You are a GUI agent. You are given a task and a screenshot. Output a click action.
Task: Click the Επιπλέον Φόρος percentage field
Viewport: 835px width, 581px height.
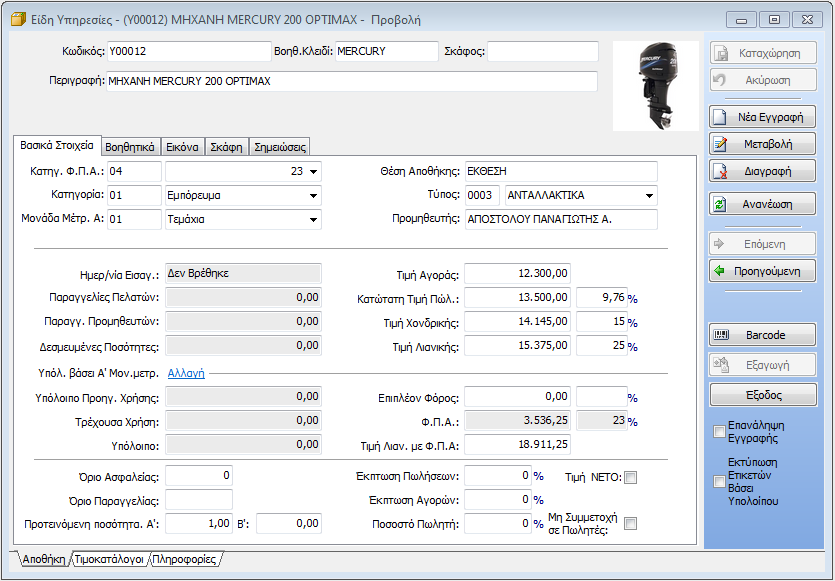click(x=602, y=397)
